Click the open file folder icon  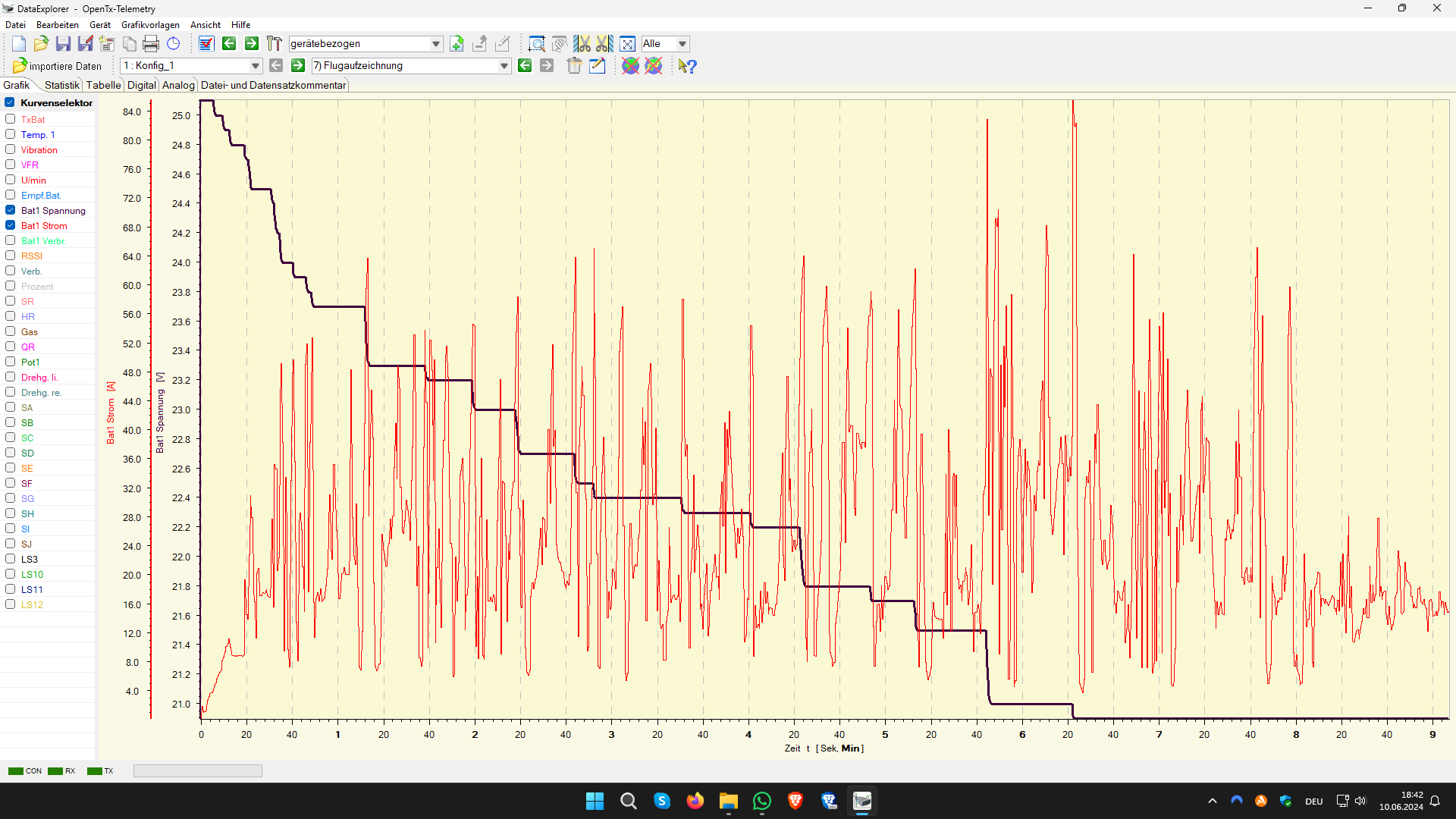(41, 44)
